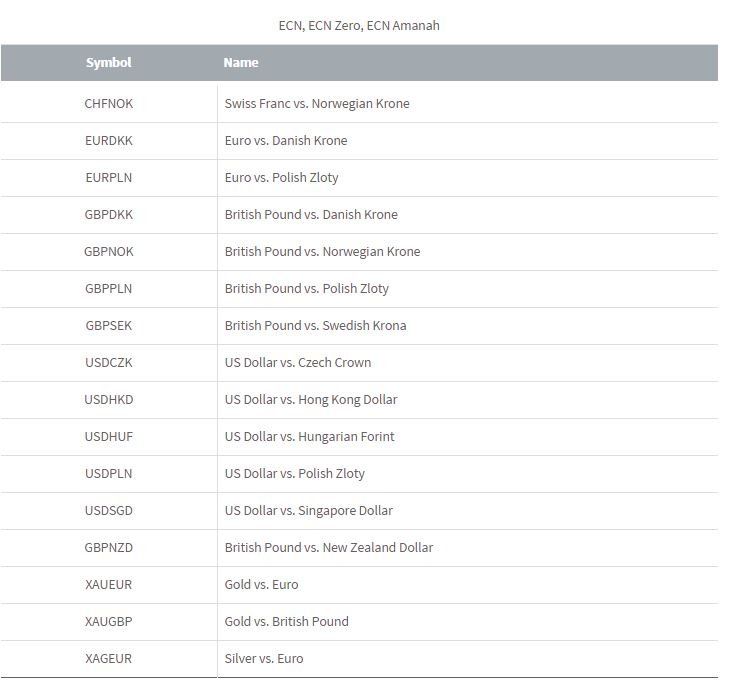Image resolution: width=737 pixels, height=692 pixels.
Task: Click US Dollar vs. Polish Zloty name
Action: 295,473
